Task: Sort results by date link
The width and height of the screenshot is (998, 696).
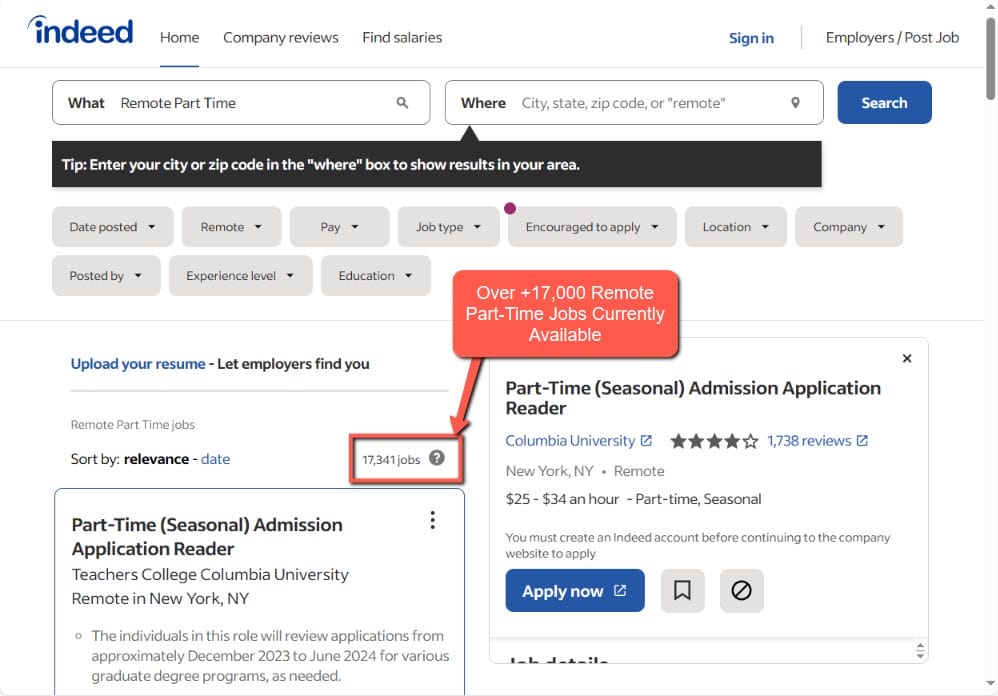Action: click(215, 459)
